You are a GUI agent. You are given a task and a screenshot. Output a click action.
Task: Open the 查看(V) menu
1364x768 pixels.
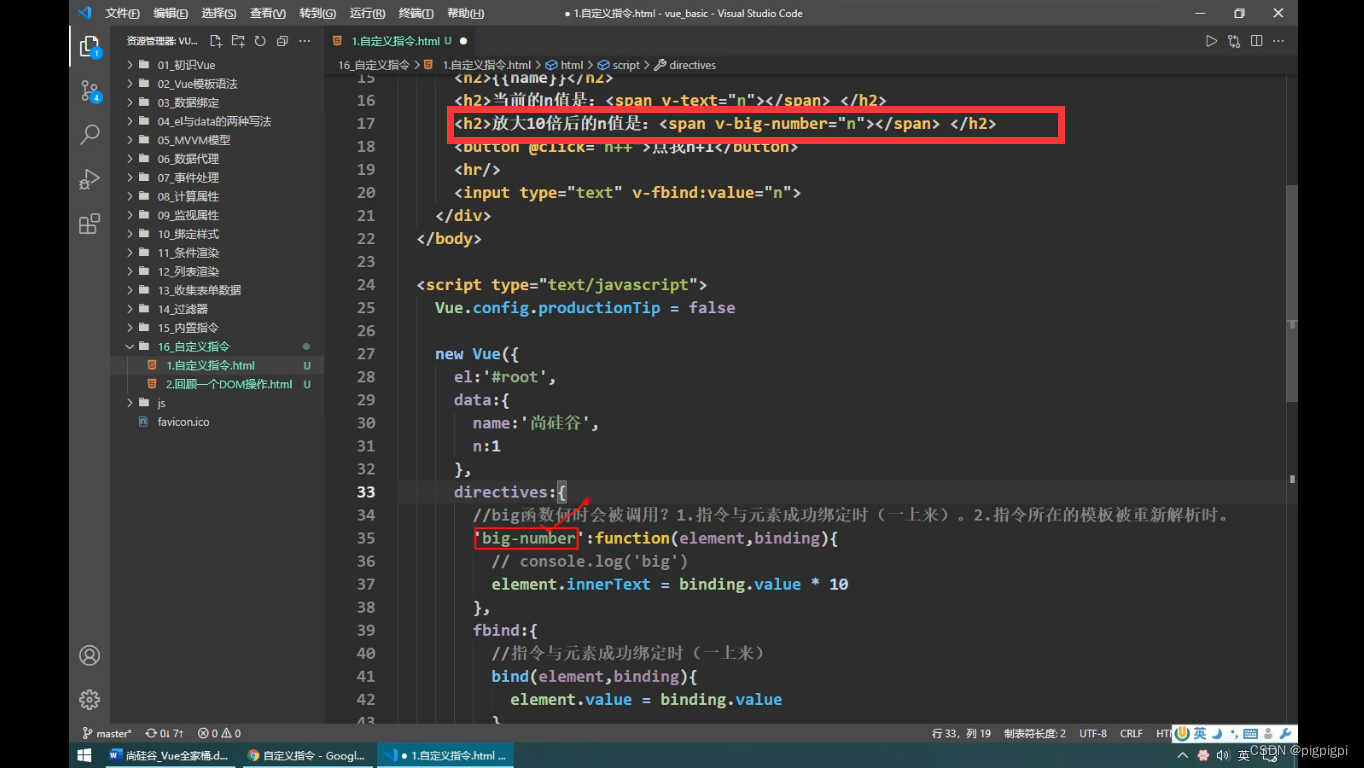pyautogui.click(x=268, y=13)
